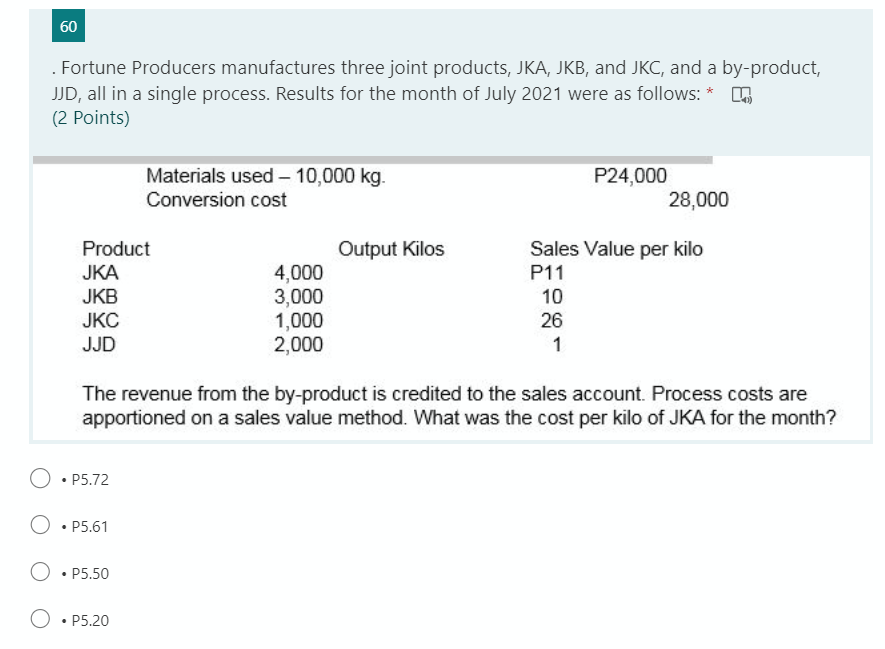Click the P24,000 amount in the image
The width and height of the screenshot is (885, 649).
(x=630, y=176)
